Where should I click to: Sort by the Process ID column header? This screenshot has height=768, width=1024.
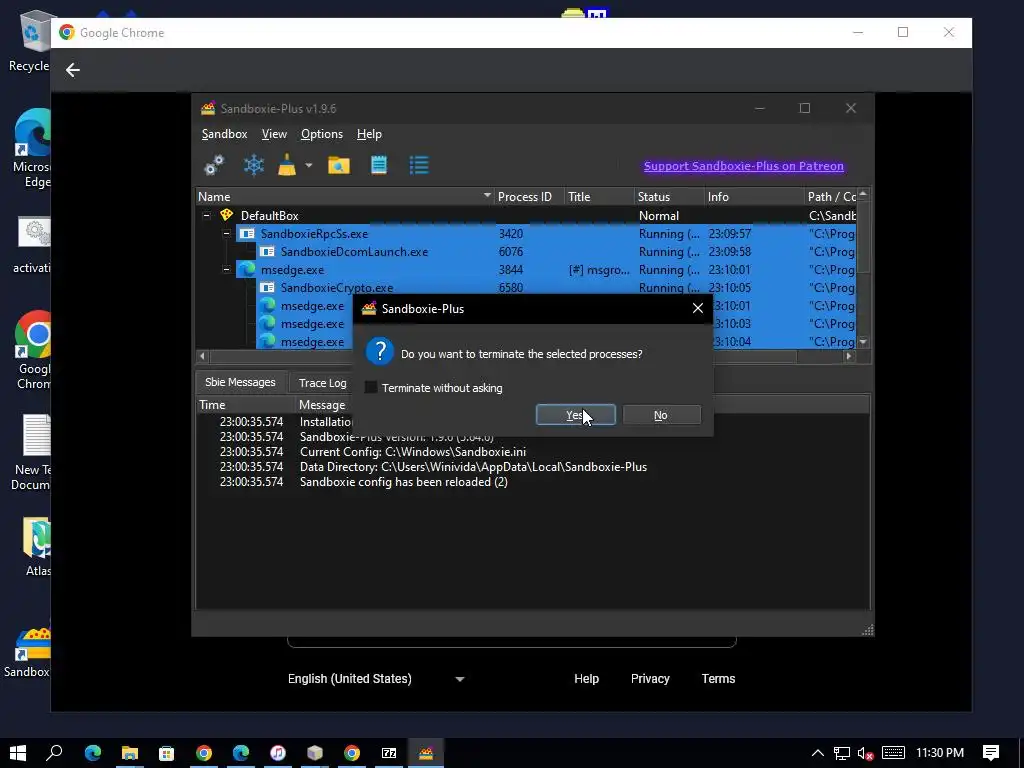coord(529,197)
